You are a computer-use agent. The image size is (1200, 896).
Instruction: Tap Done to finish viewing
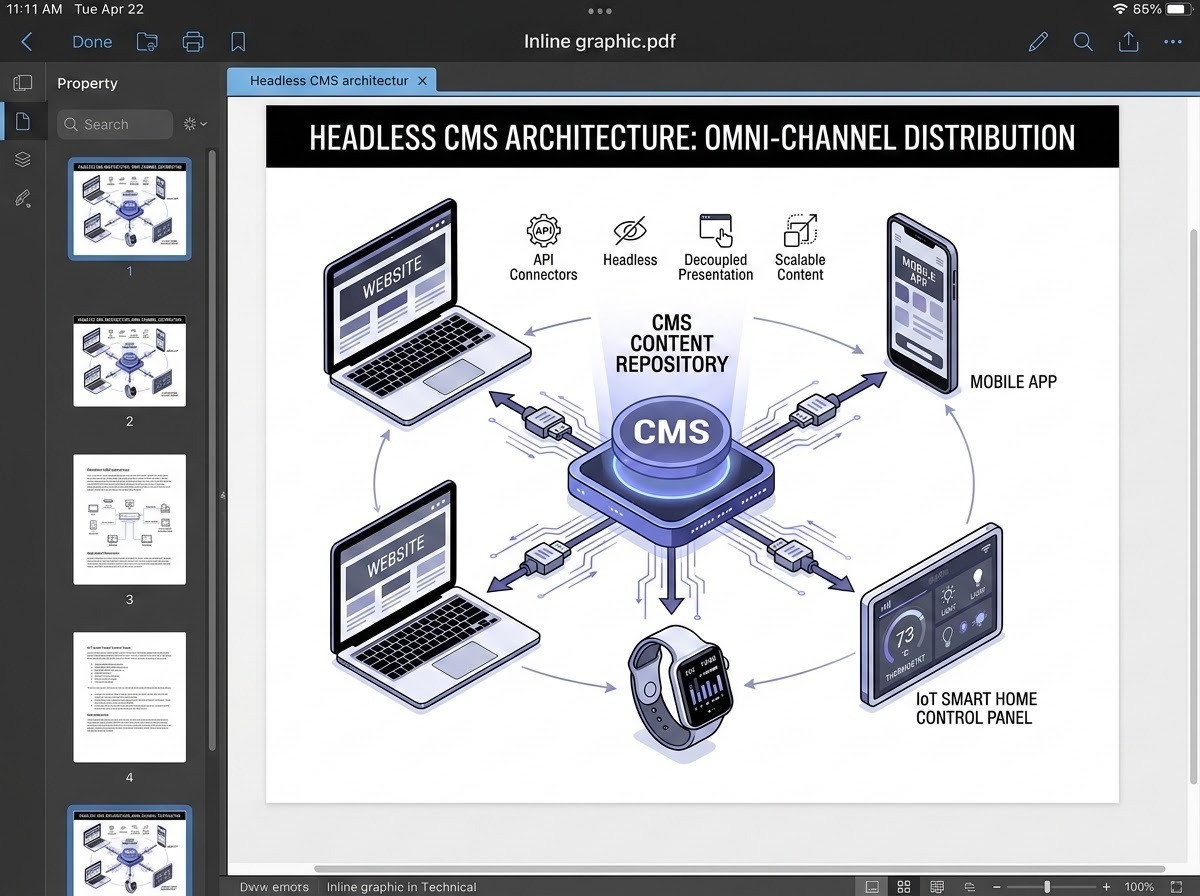92,42
